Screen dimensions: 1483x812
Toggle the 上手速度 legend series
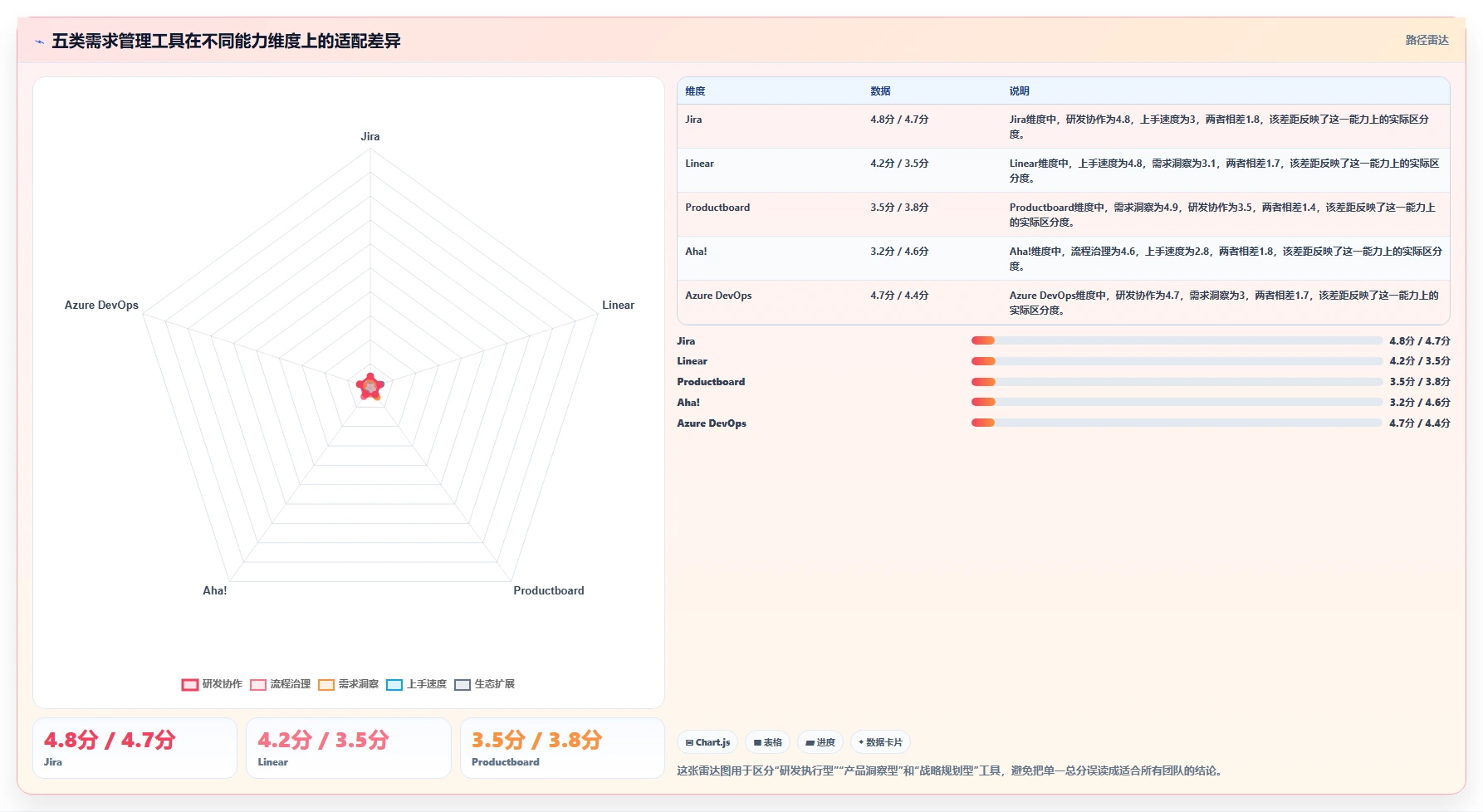416,684
